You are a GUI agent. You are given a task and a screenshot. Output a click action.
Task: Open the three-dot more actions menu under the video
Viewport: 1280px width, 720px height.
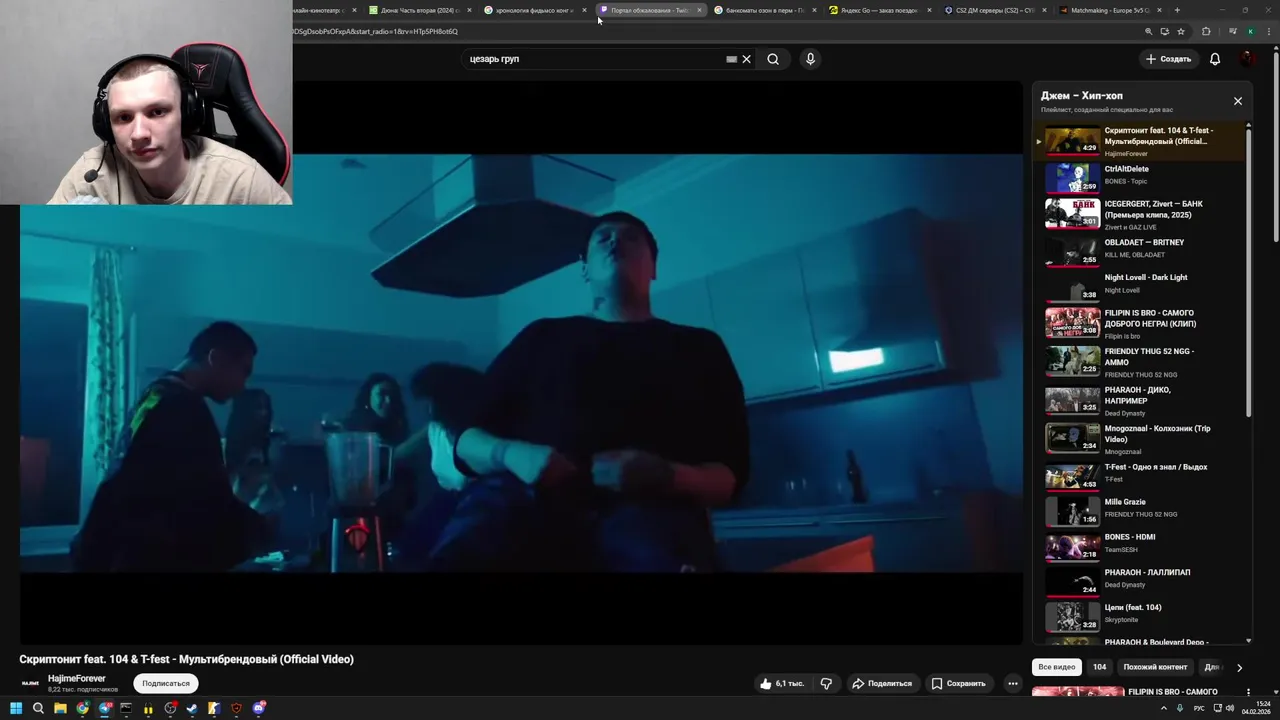click(x=1013, y=684)
